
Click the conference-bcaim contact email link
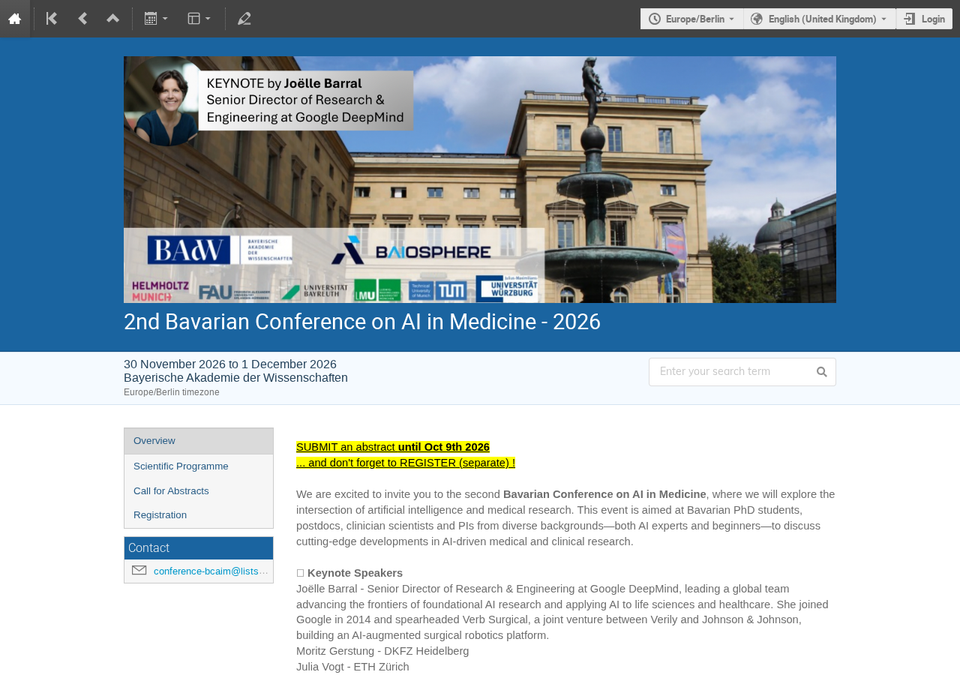click(x=210, y=571)
